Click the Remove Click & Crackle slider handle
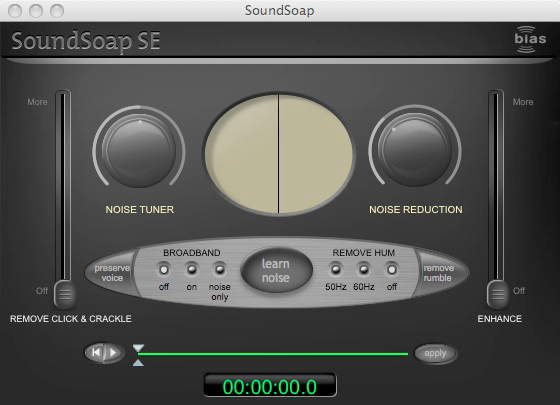This screenshot has width=560, height=405. pyautogui.click(x=65, y=294)
